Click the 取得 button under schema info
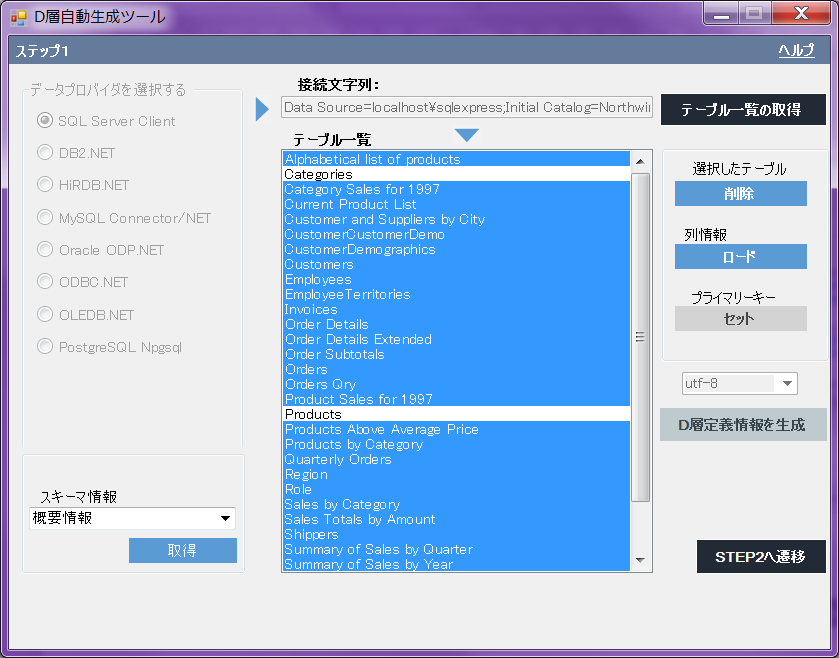 [182, 551]
